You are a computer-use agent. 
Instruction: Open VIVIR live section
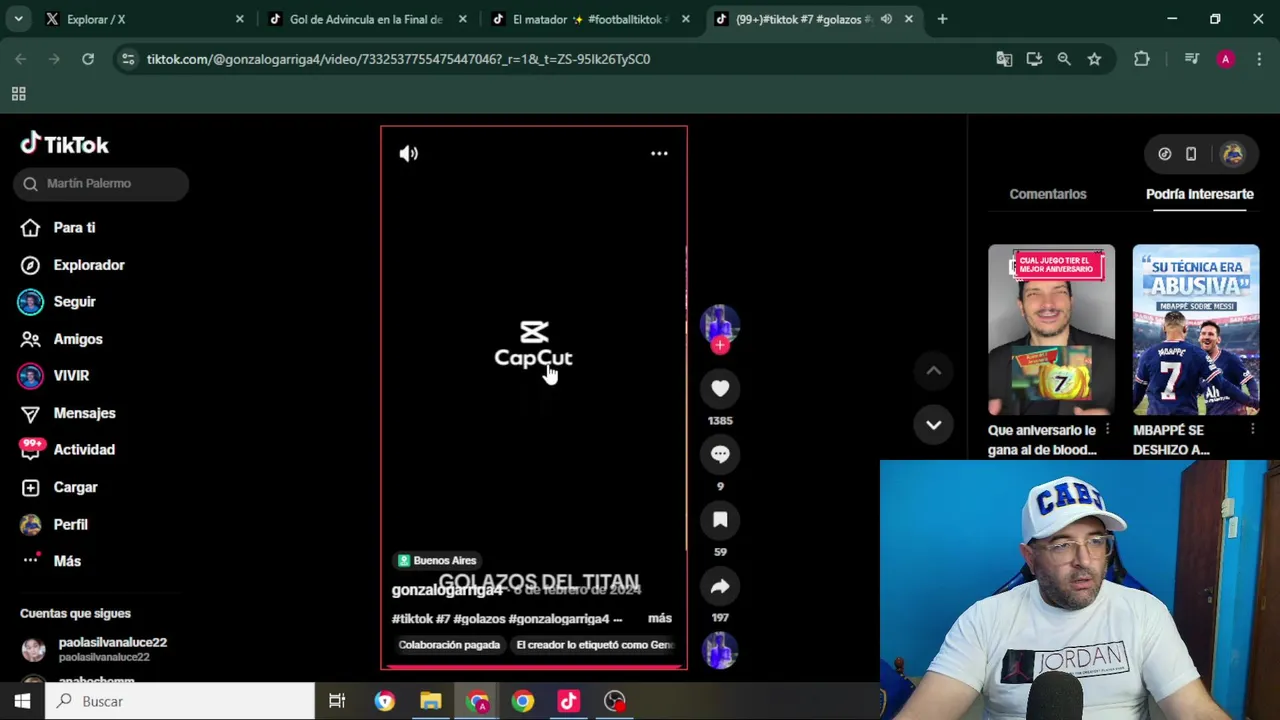click(x=71, y=376)
